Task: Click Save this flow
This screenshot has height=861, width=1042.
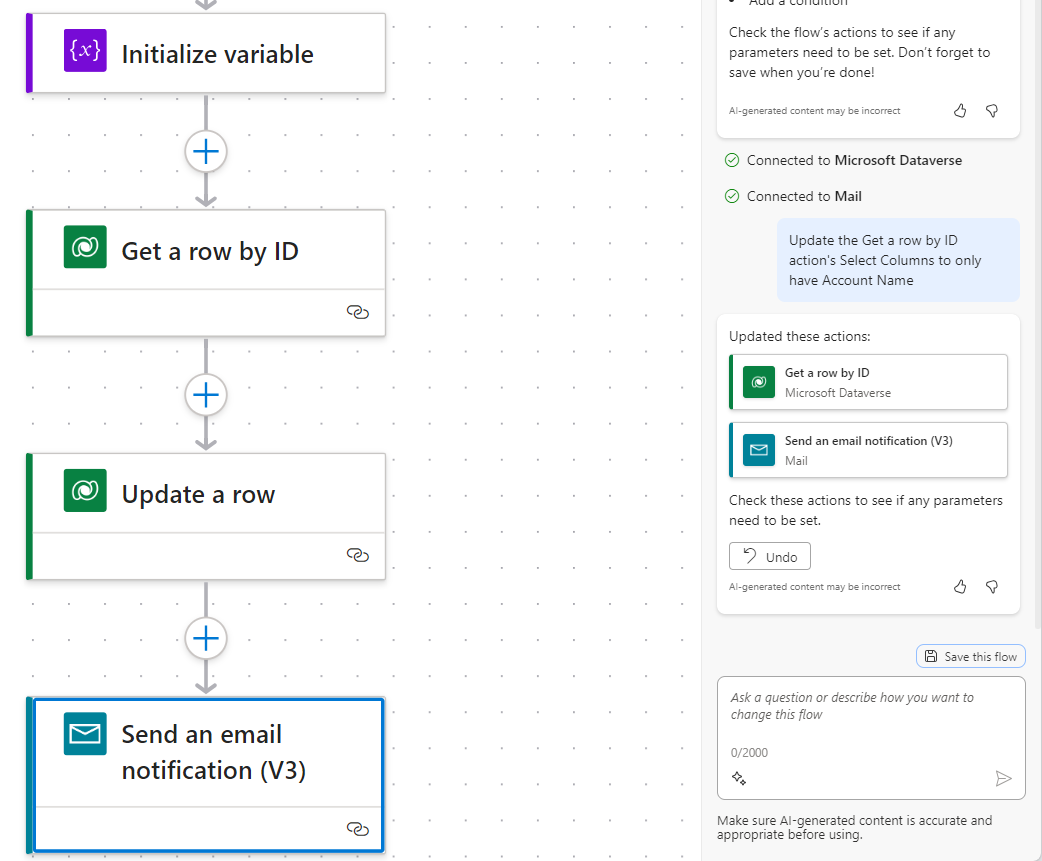Action: (x=970, y=655)
